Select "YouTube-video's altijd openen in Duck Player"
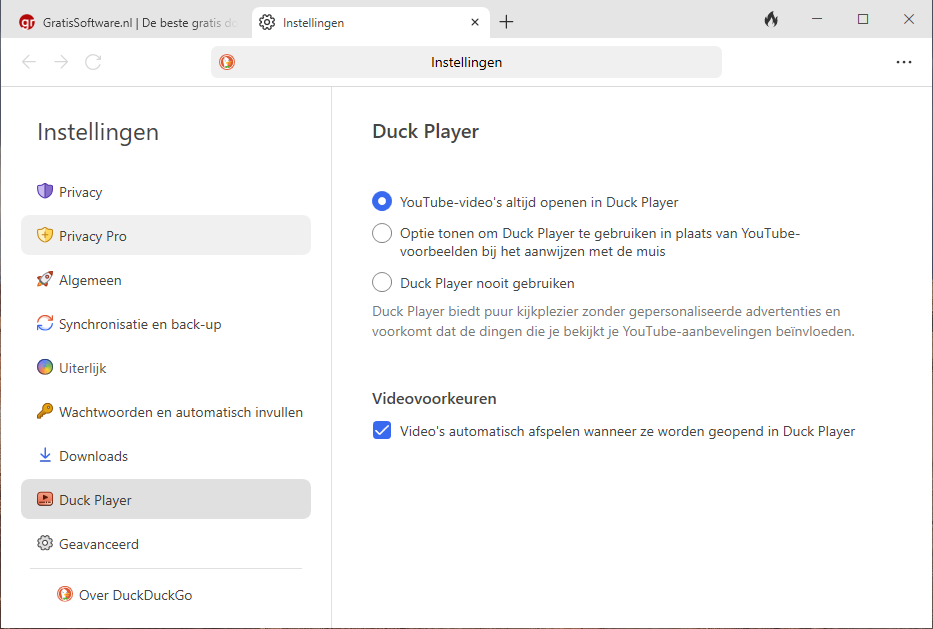Viewport: 933px width, 629px height. pos(382,202)
